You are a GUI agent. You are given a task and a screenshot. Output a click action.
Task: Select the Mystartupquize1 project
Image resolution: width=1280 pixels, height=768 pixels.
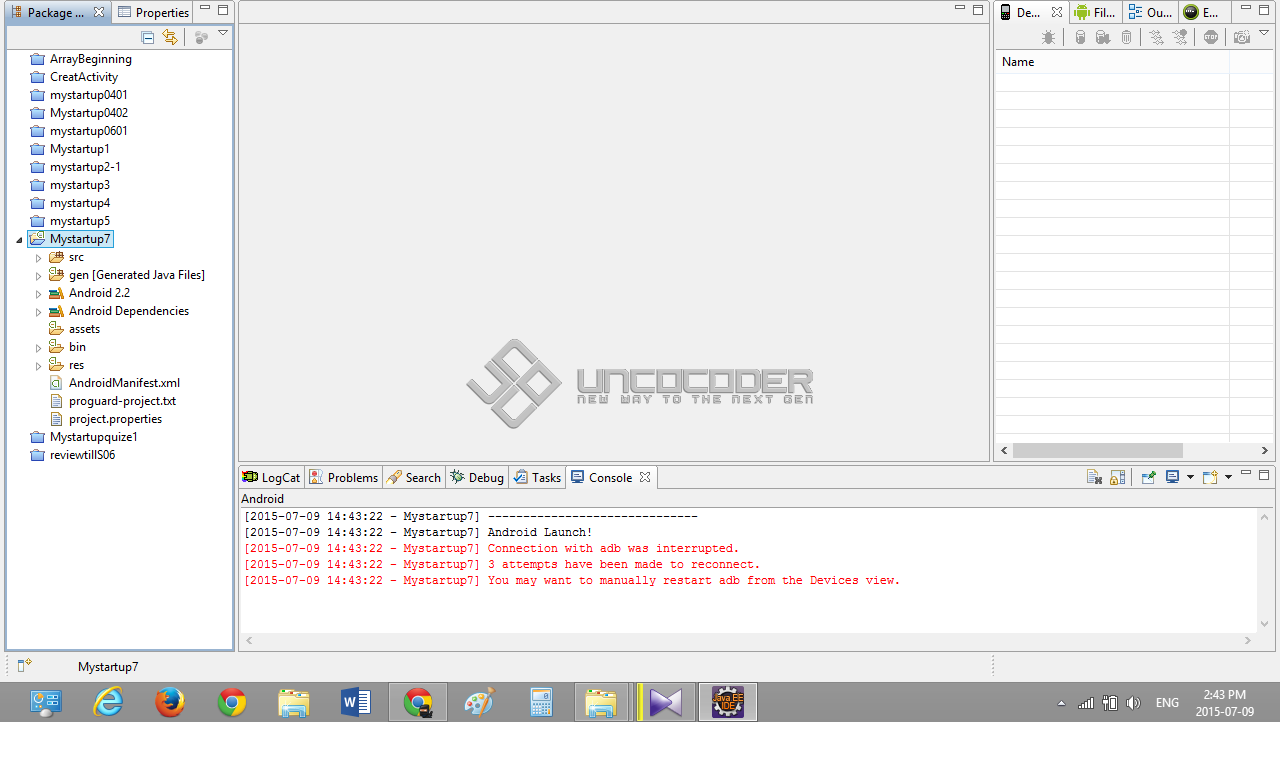tap(93, 437)
